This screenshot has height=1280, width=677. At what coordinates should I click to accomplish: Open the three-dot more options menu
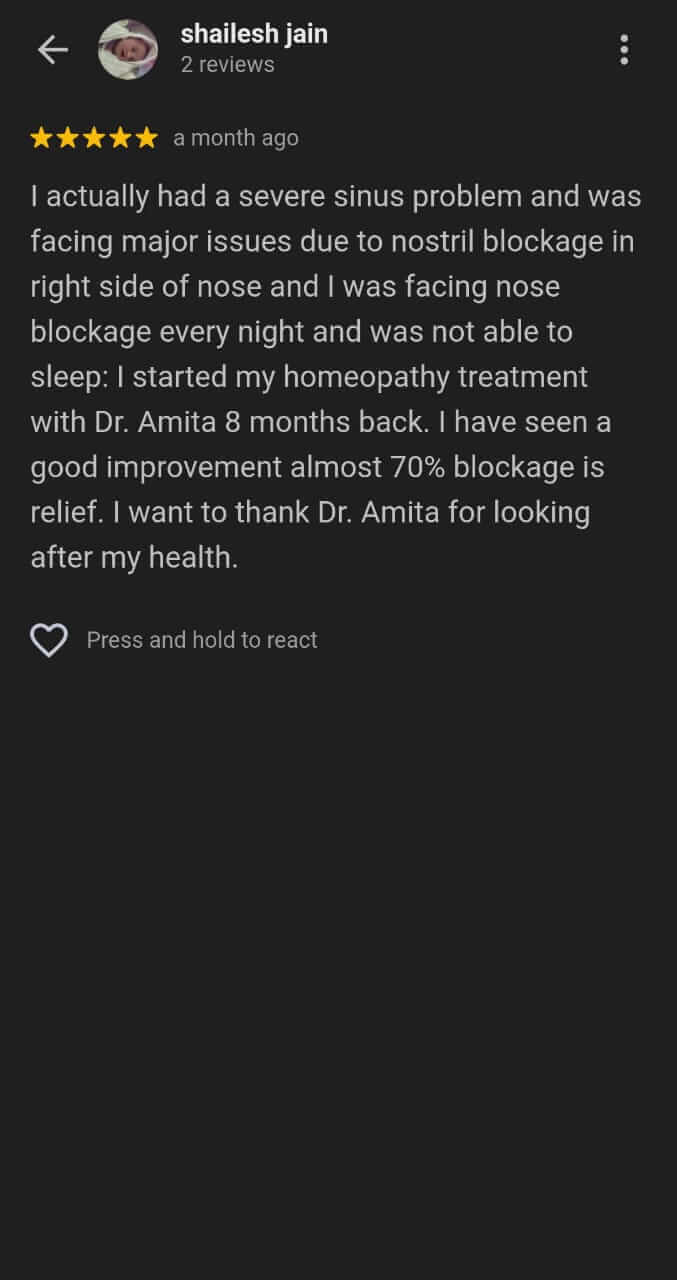coord(624,50)
